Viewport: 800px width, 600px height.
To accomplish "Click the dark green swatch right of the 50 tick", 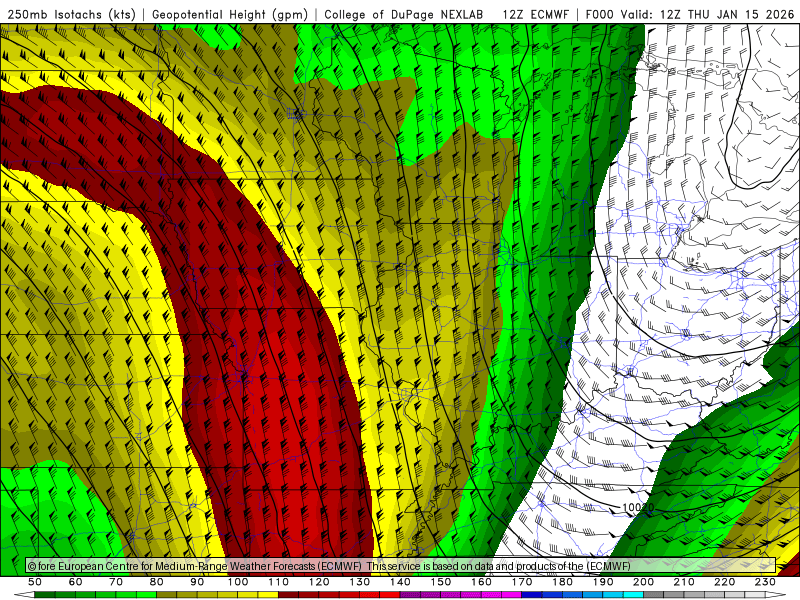I will tap(45, 595).
